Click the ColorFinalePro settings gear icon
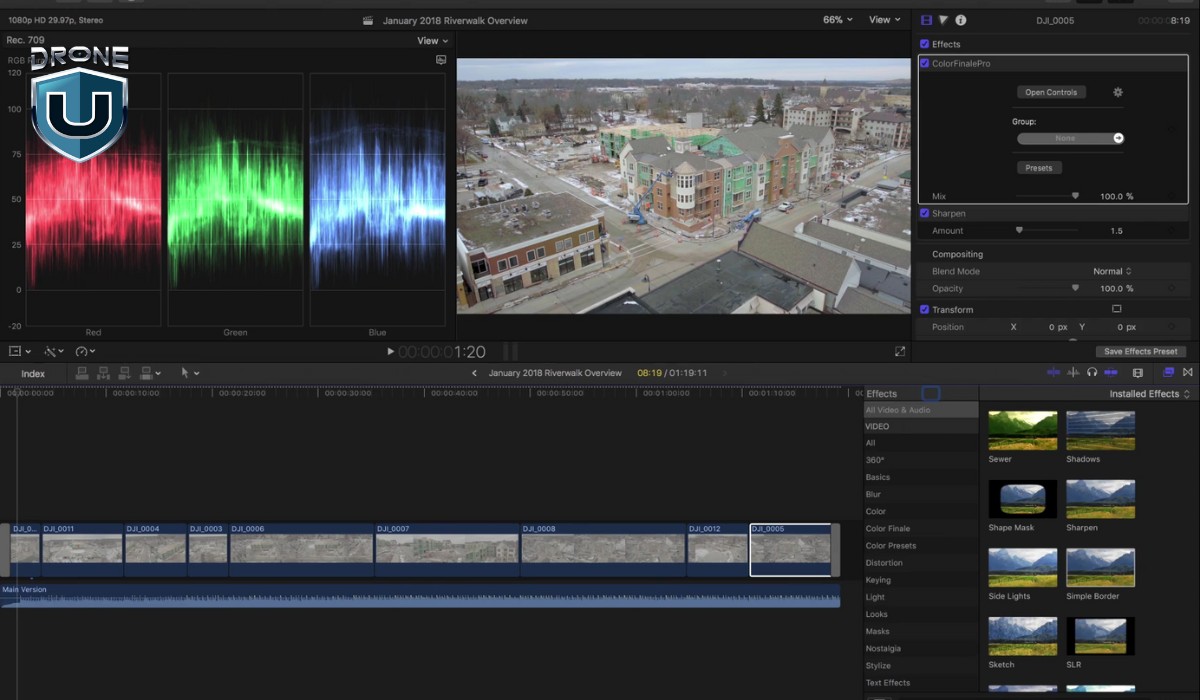 click(1118, 92)
